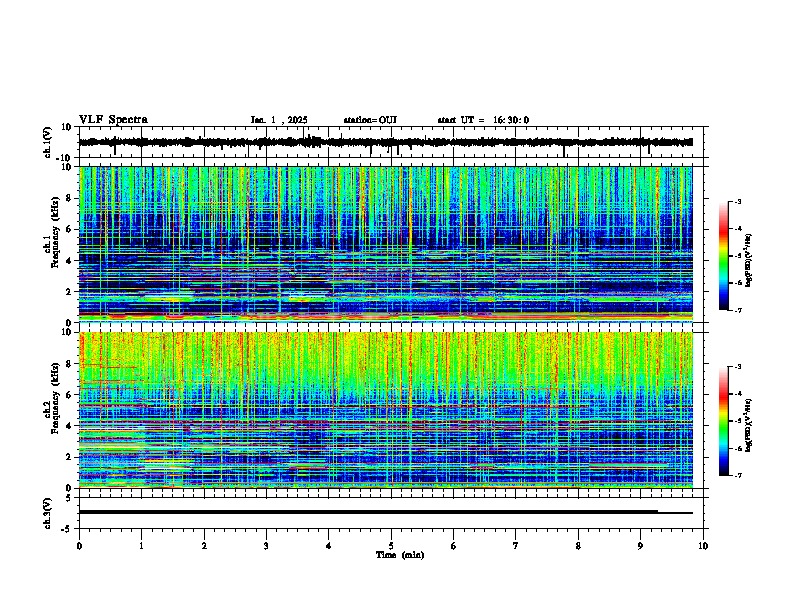Click the "VLF Spectra" plot title

tap(113, 120)
